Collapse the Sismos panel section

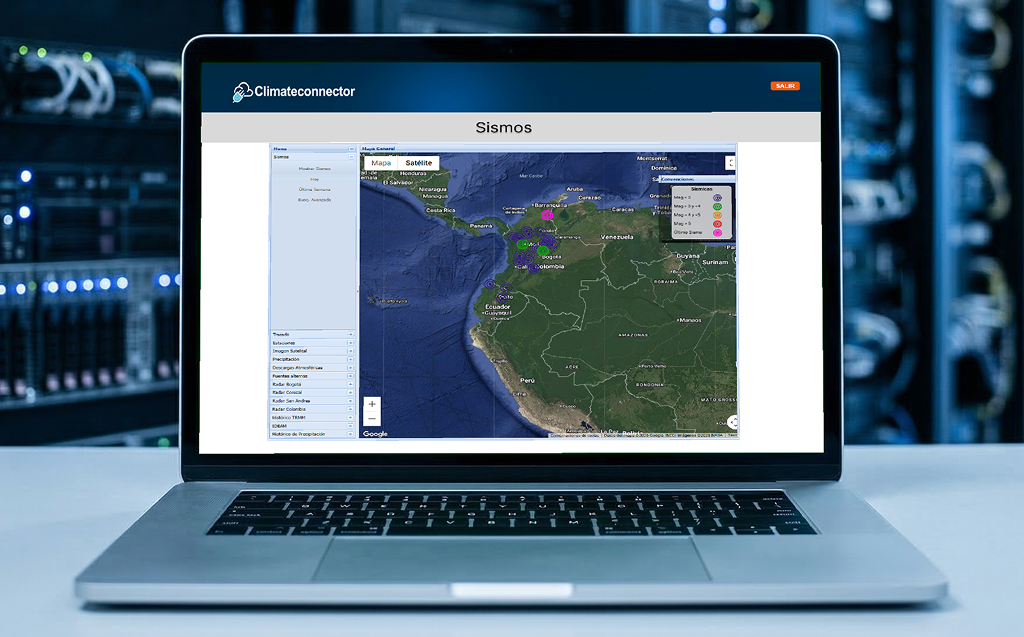point(351,157)
